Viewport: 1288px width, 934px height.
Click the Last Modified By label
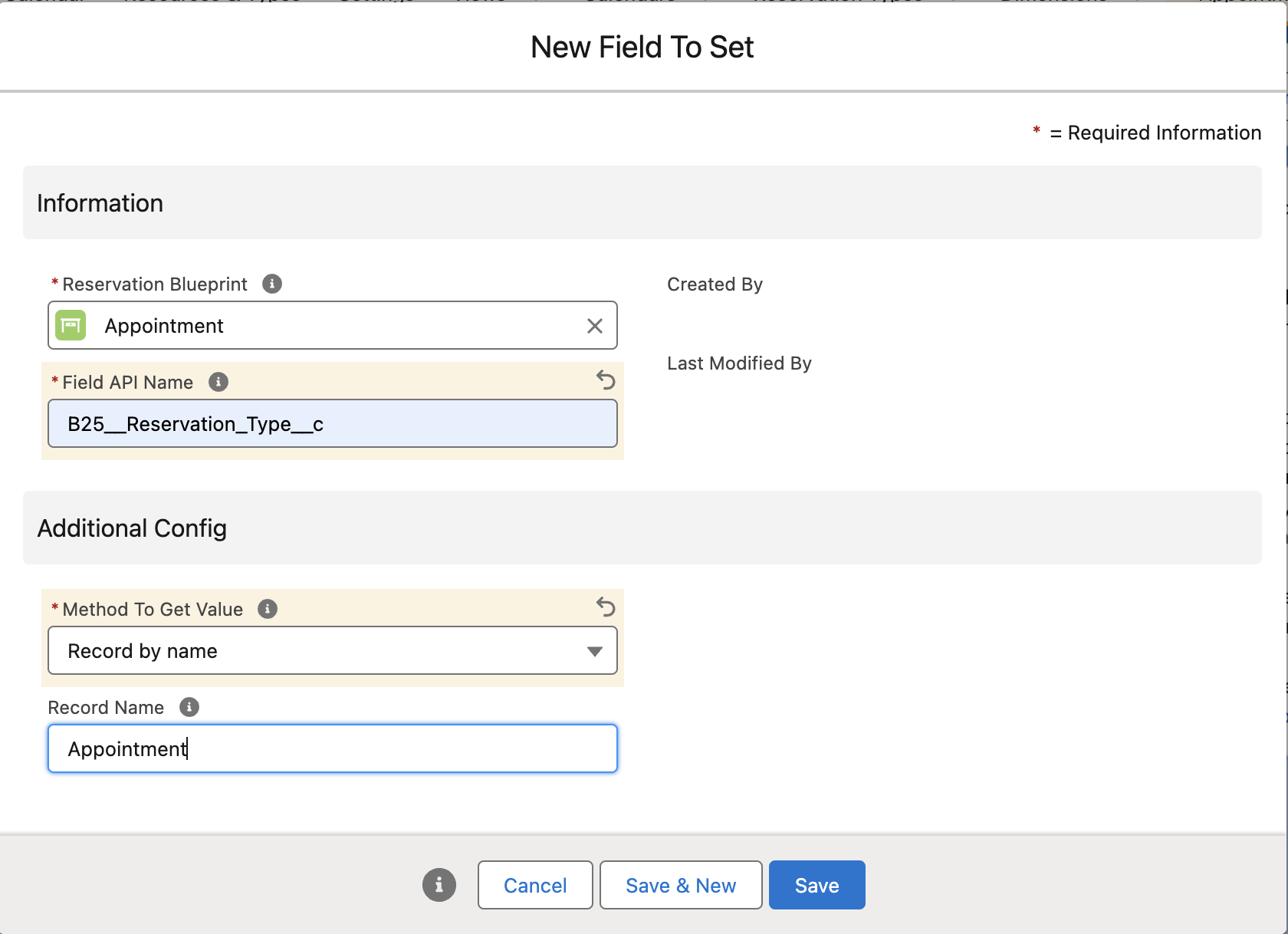pyautogui.click(x=739, y=363)
